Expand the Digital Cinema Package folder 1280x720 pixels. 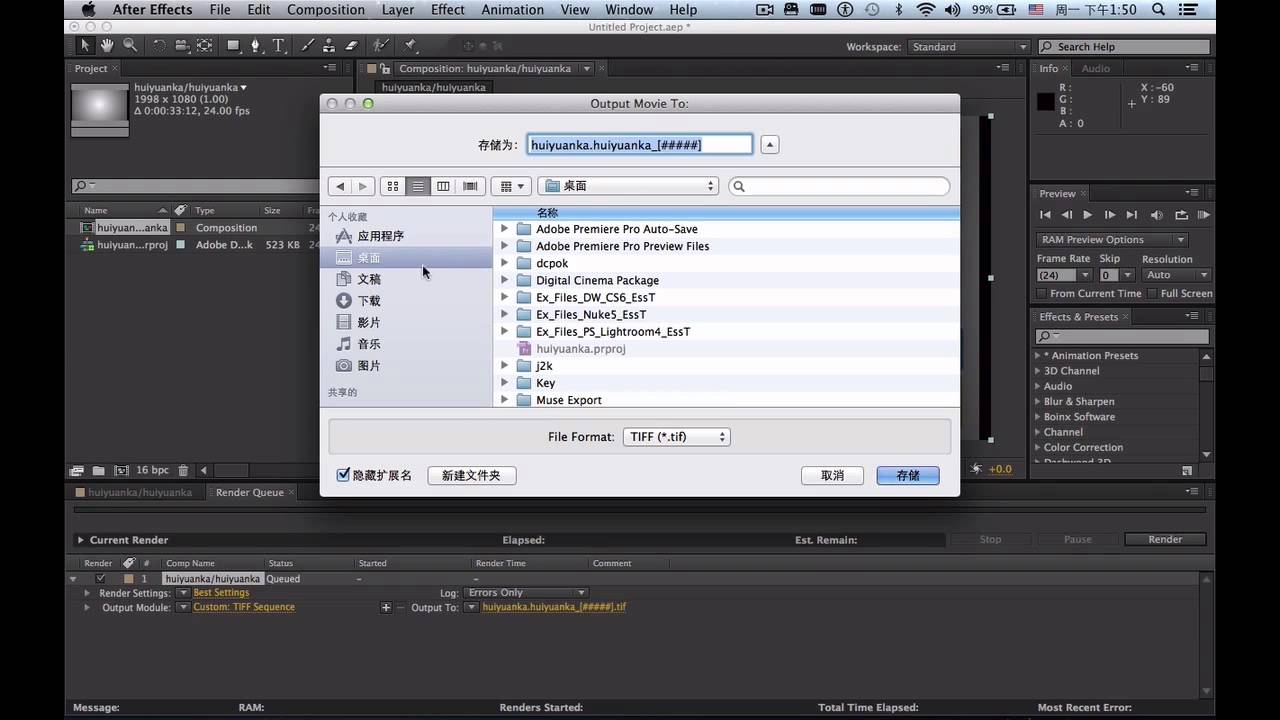pyautogui.click(x=504, y=280)
